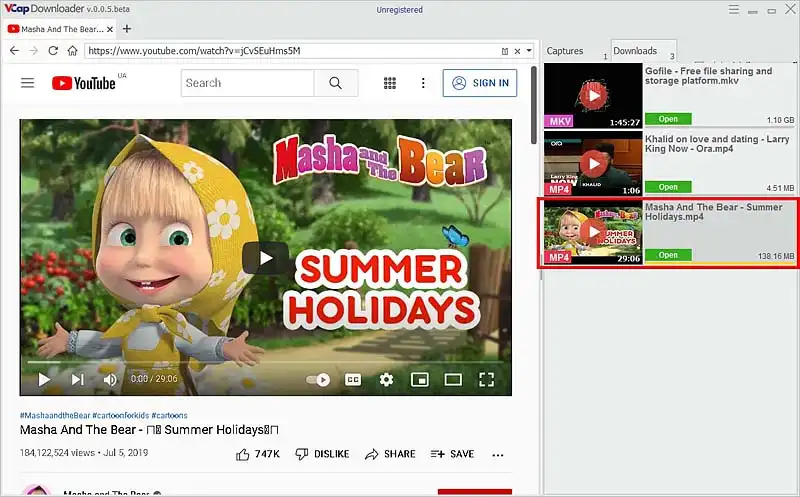This screenshot has height=497, width=800.
Task: Click the YouTube search magnifier button
Action: click(x=336, y=83)
